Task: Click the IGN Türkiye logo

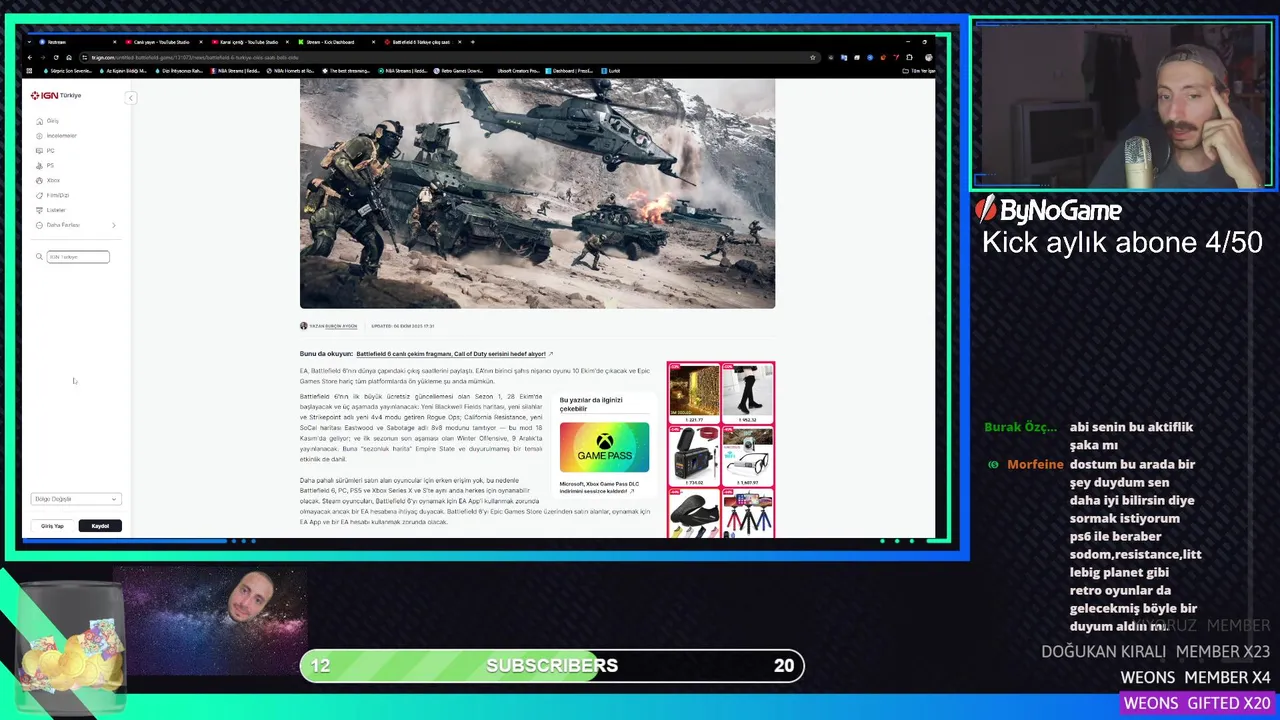Action: [x=56, y=96]
